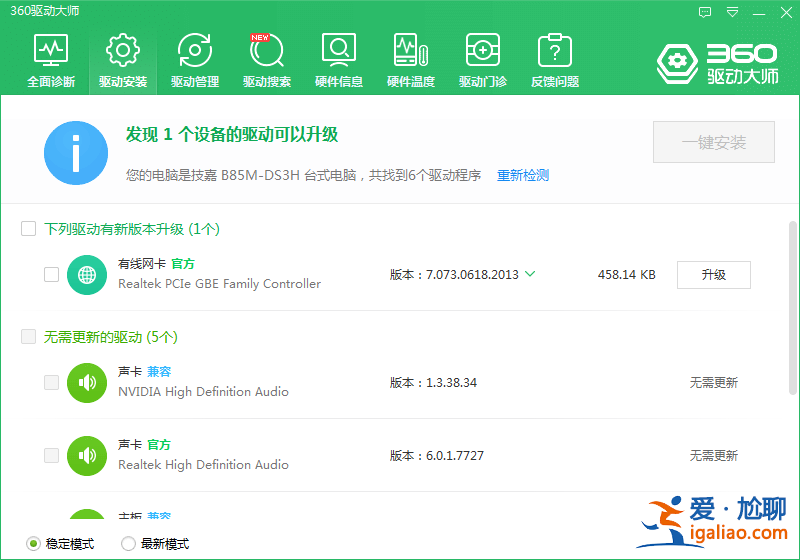
Task: Click 无需更新 status for NVIDIA audio
Action: (714, 383)
